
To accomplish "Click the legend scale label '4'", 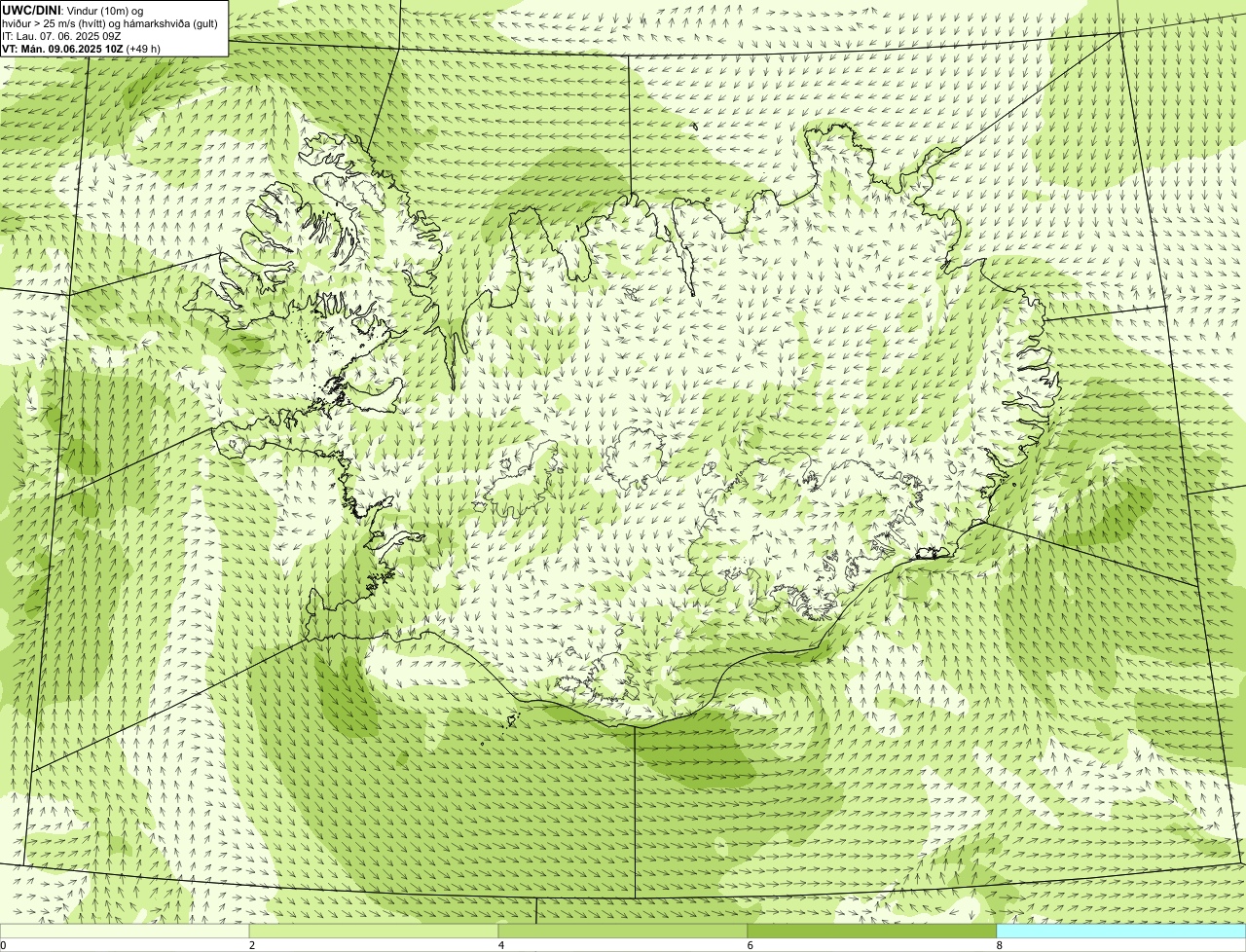I will click(x=501, y=945).
